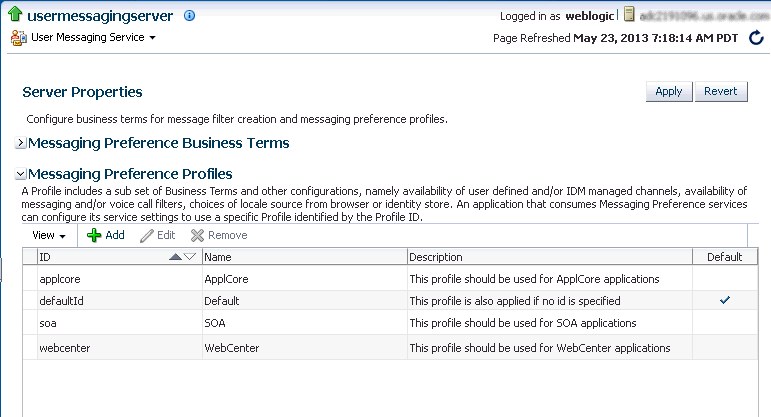This screenshot has height=417, width=771.
Task: Click the description 'This profile is also applied if no id is specified'
Action: pos(515,300)
